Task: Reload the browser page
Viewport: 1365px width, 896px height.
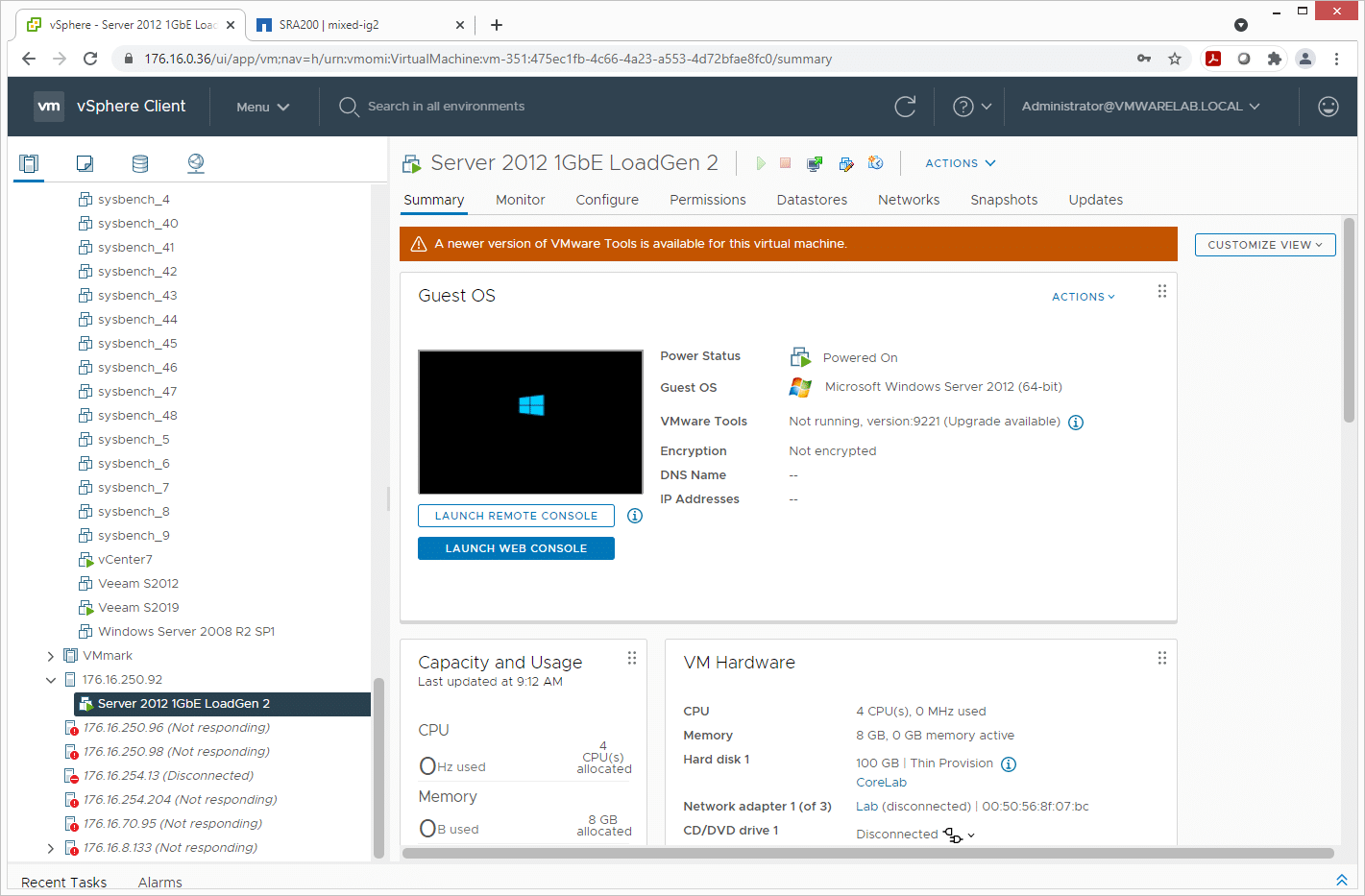Action: (90, 59)
